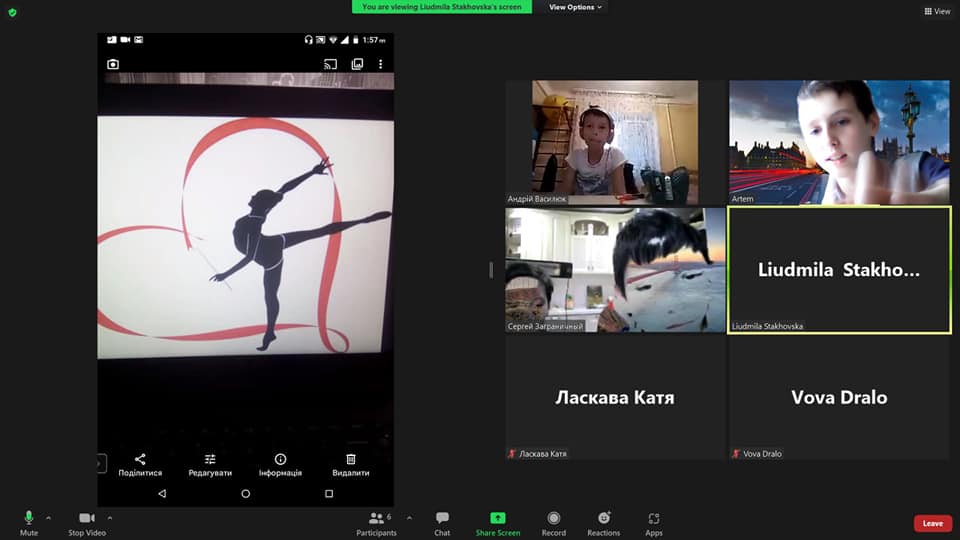The width and height of the screenshot is (960, 540).
Task: Tap Android back navigation triangle
Action: point(162,493)
